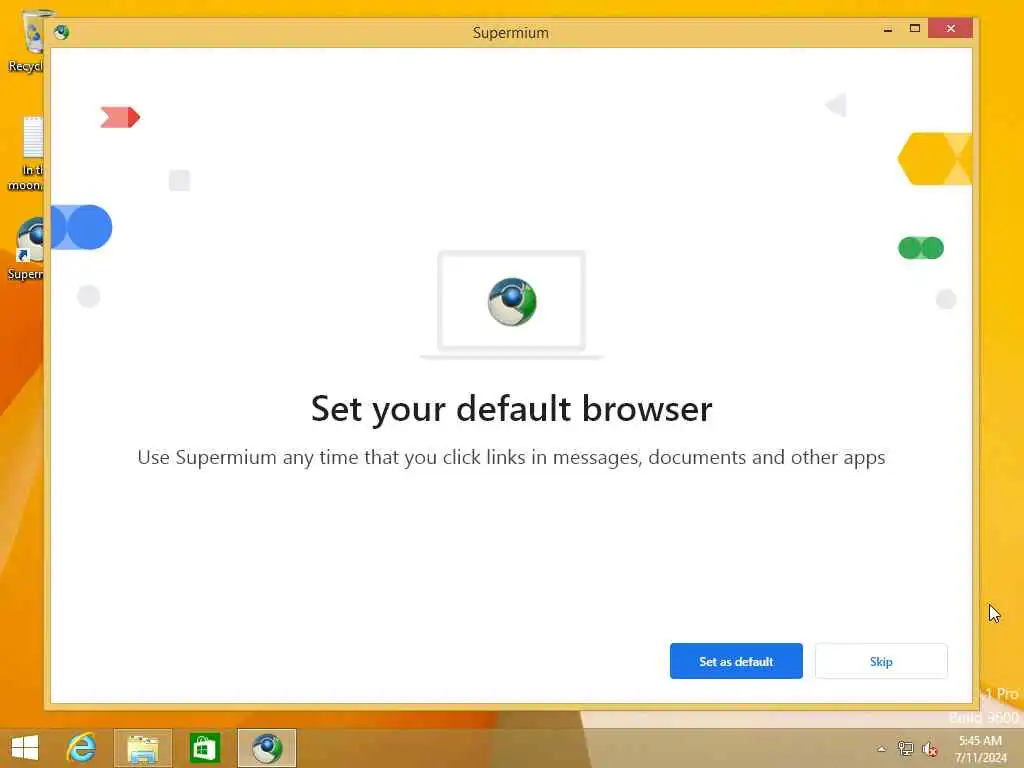
Task: Click Supermium logo in laptop illustration
Action: [x=512, y=302]
